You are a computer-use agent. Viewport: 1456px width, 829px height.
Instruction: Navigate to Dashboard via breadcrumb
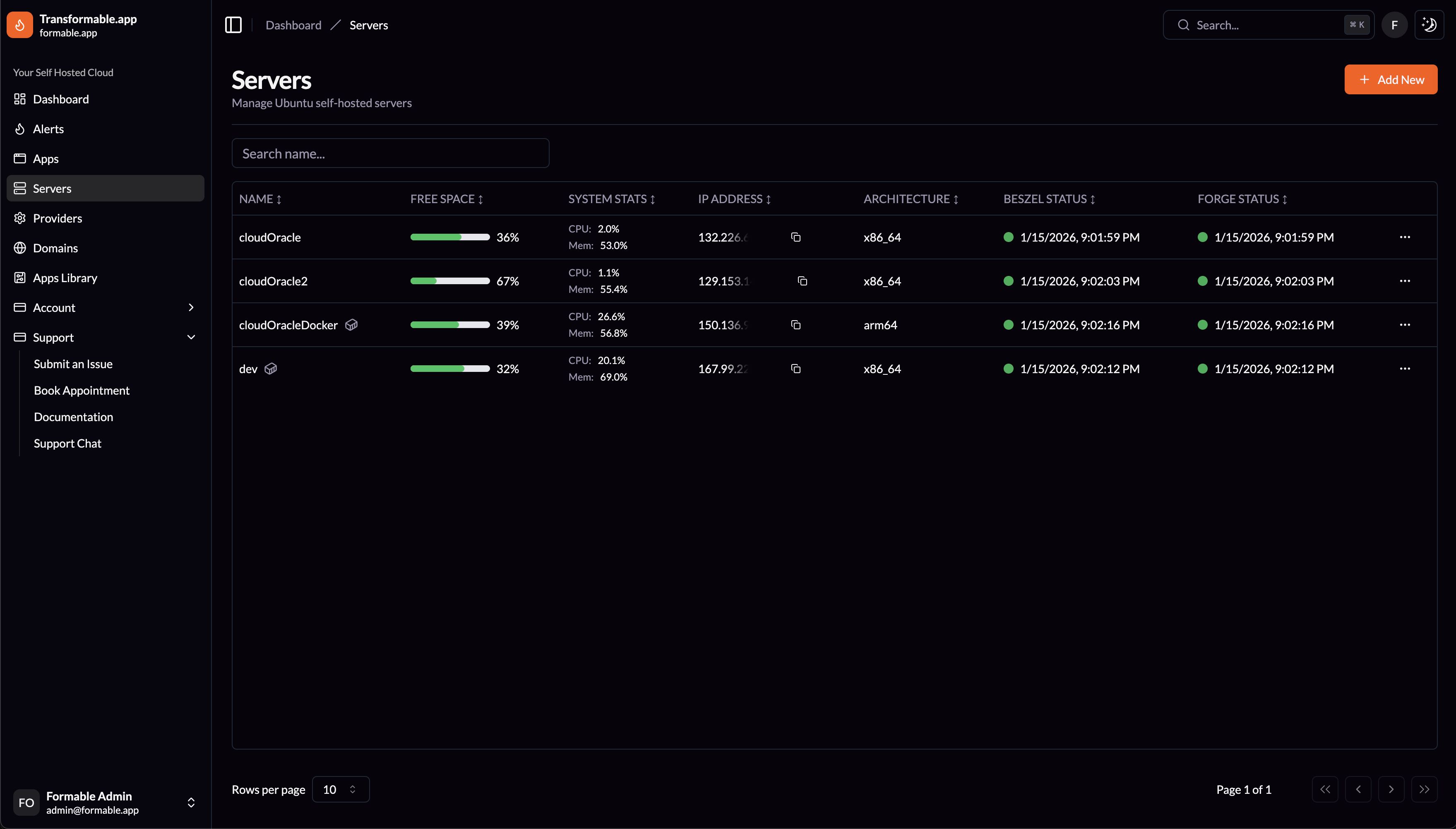[293, 24]
